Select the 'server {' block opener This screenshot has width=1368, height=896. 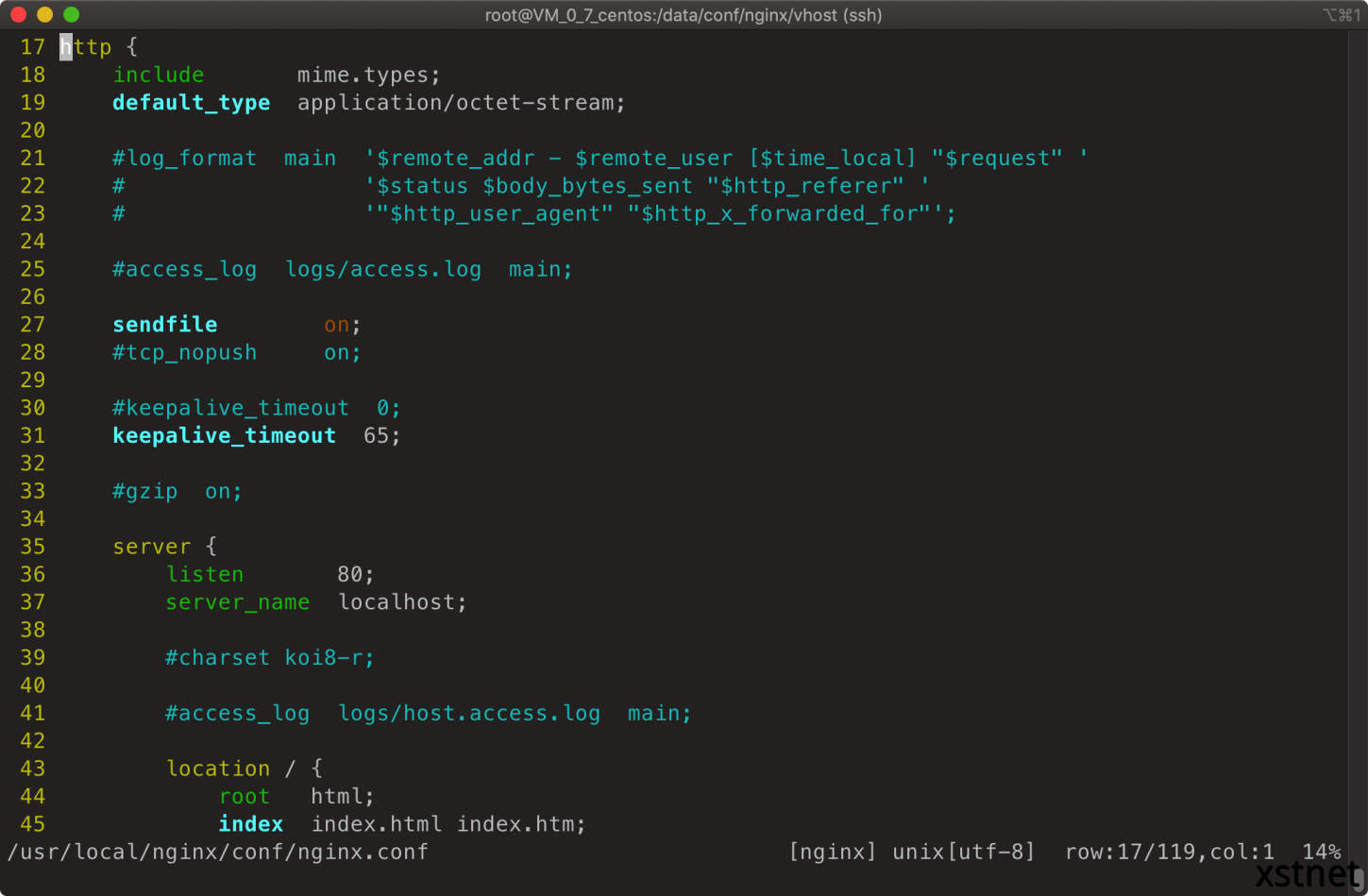(x=164, y=547)
